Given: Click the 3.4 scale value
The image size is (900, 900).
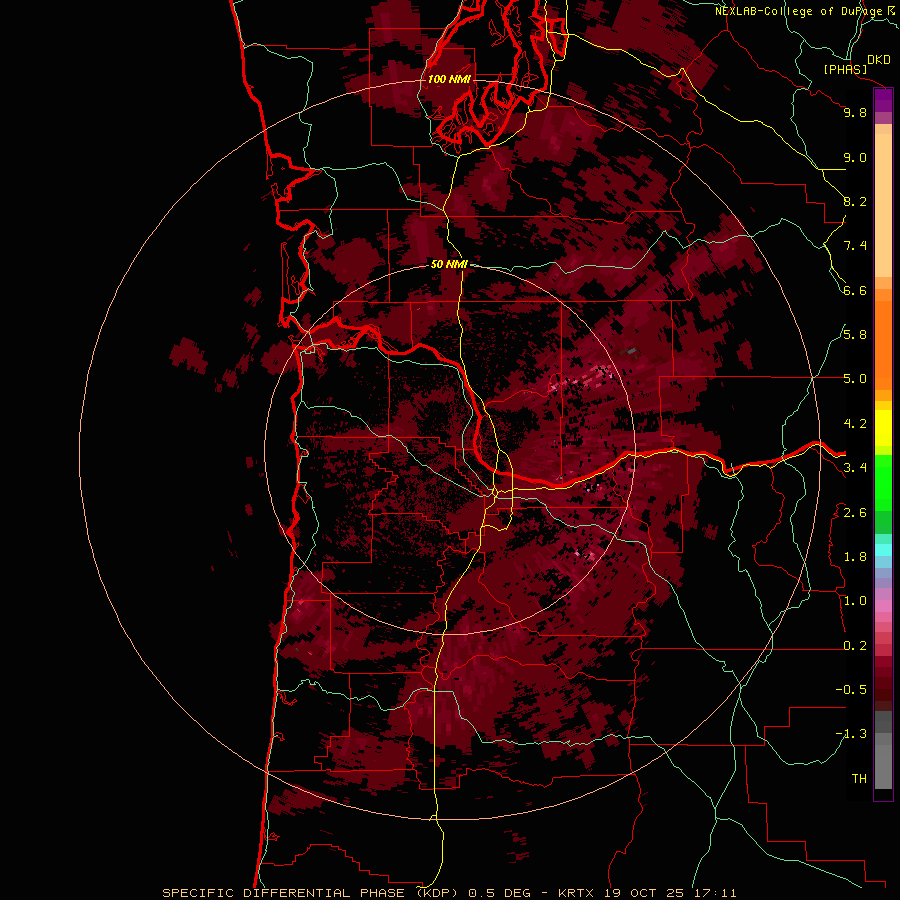Looking at the screenshot, I should click(x=855, y=468).
